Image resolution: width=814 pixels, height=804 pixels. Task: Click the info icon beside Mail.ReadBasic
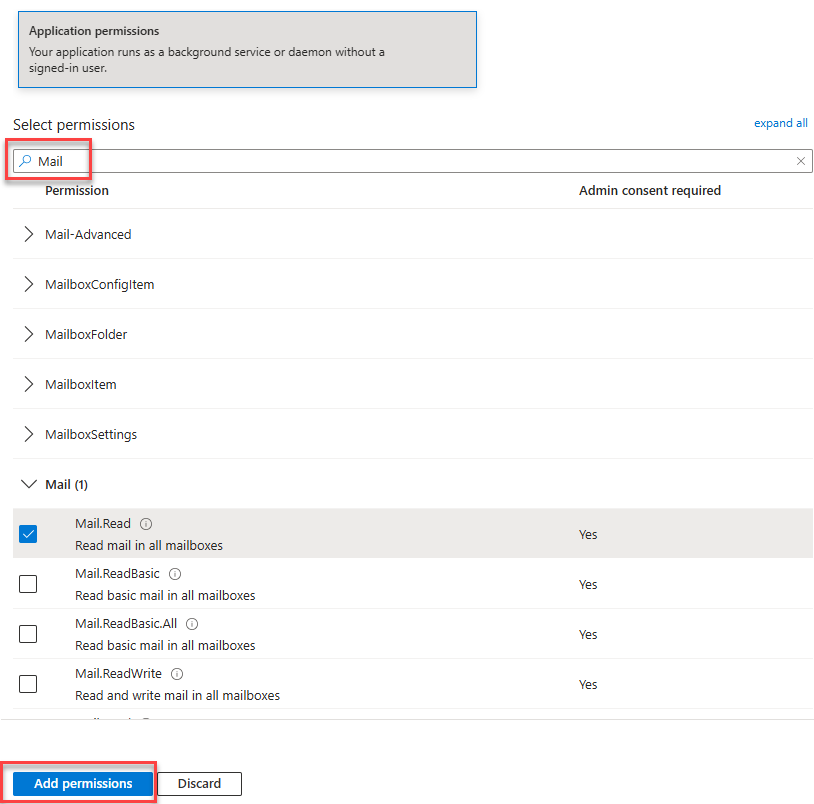point(175,574)
